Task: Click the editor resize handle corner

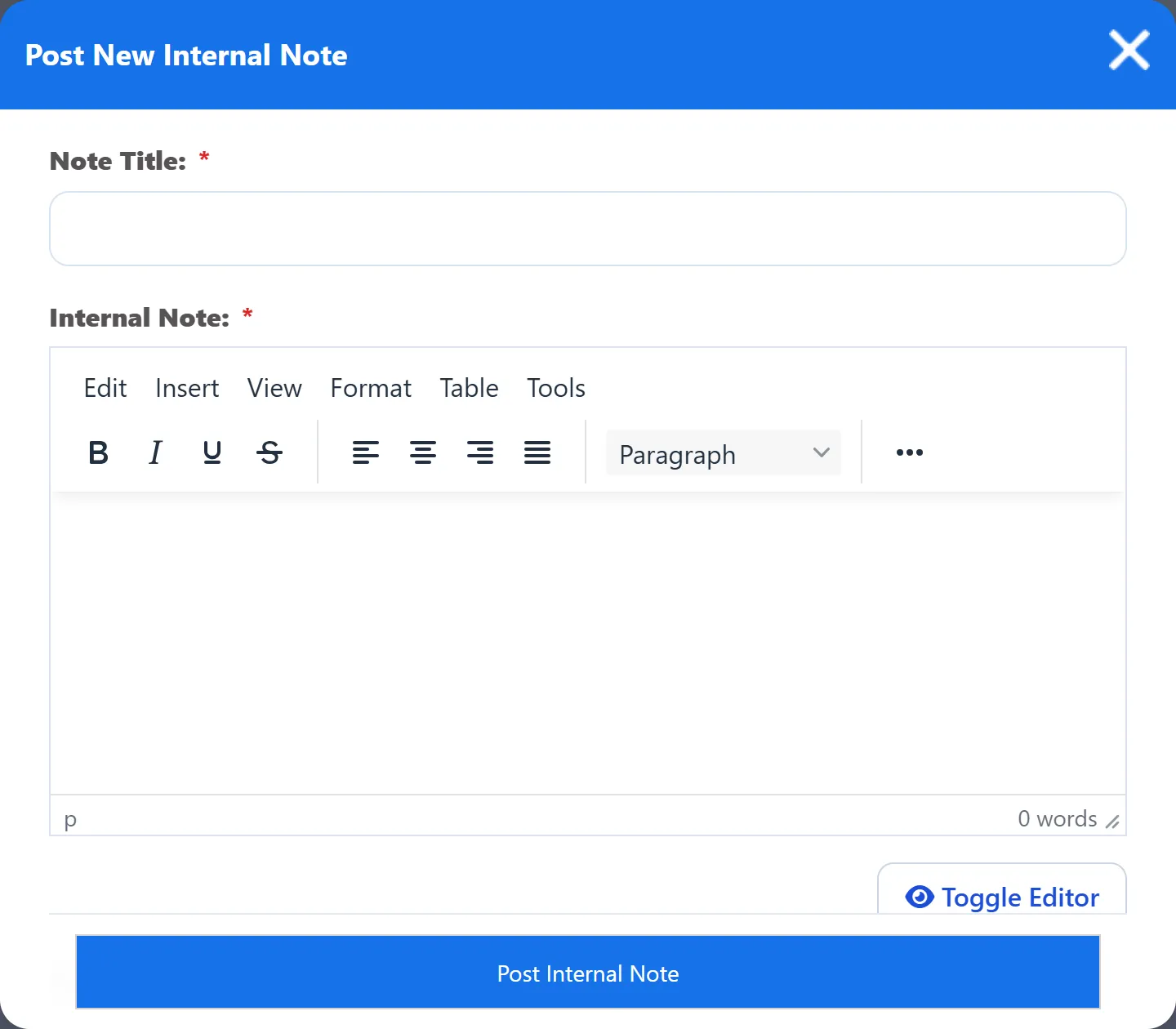Action: (x=1112, y=822)
